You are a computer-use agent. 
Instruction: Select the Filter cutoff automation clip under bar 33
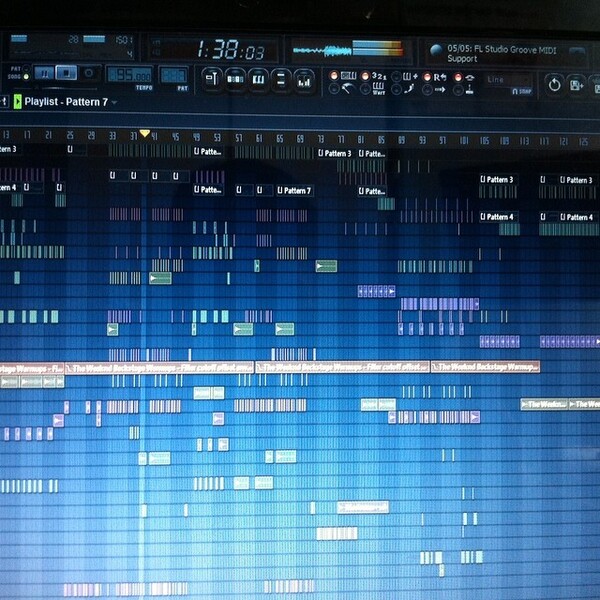(x=159, y=368)
